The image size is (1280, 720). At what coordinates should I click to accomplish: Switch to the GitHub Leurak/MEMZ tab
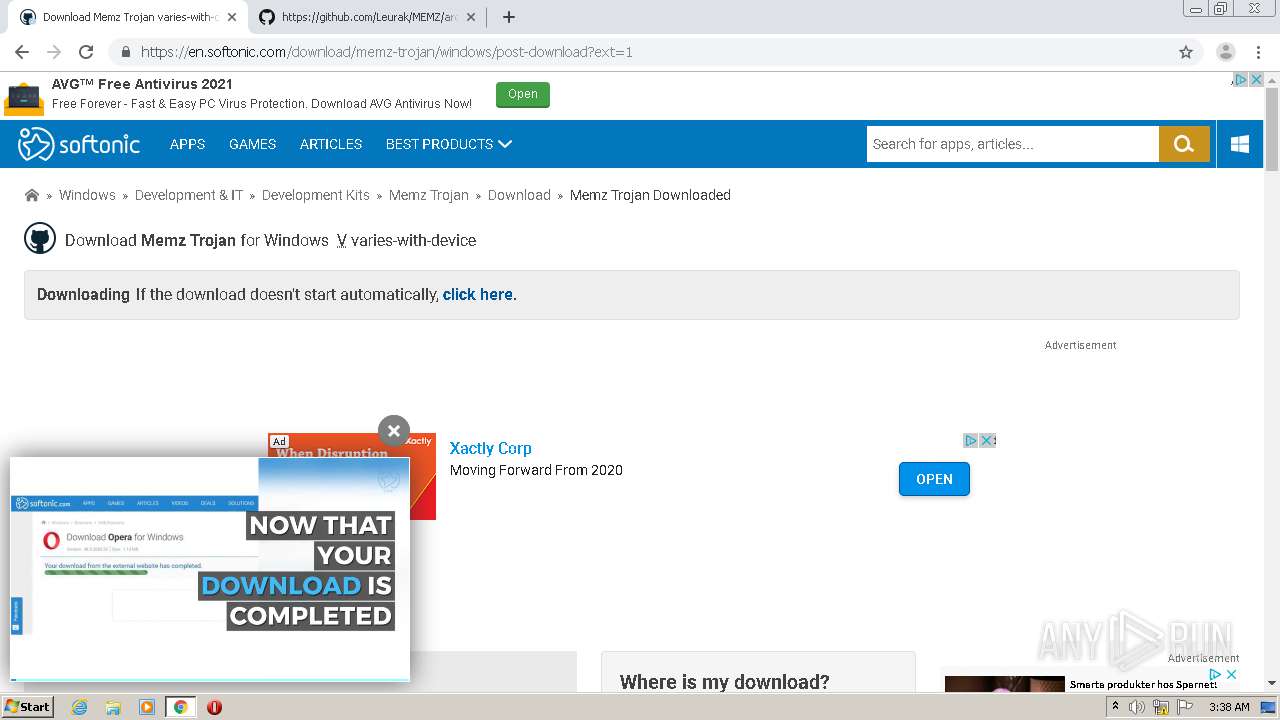(368, 17)
